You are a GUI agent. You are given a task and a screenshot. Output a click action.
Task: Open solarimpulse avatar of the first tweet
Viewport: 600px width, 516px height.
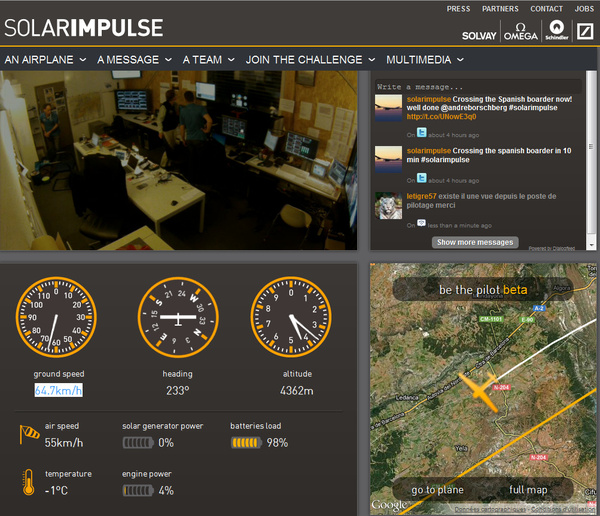point(388,108)
